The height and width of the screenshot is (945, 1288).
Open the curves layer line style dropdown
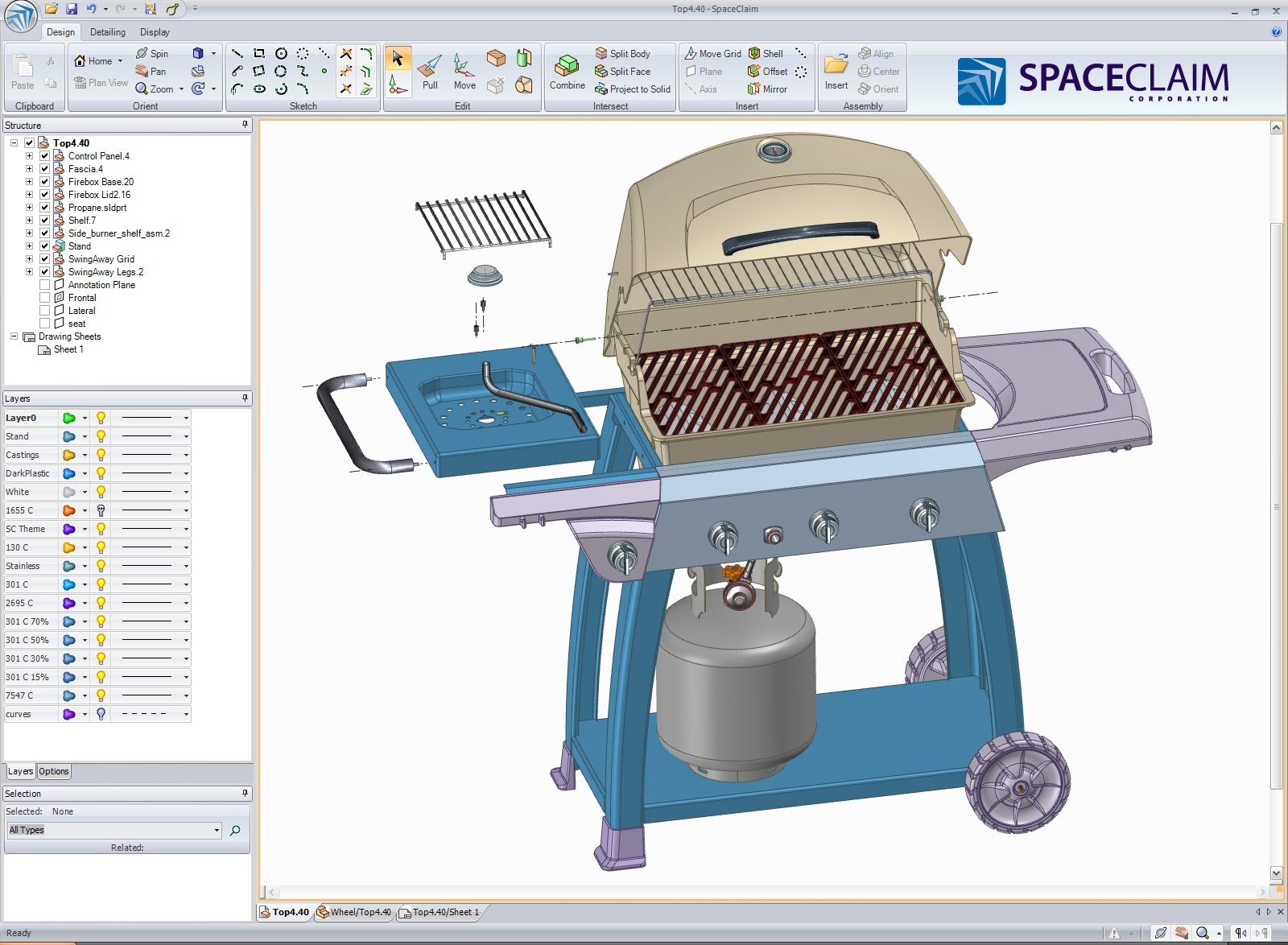tap(186, 714)
